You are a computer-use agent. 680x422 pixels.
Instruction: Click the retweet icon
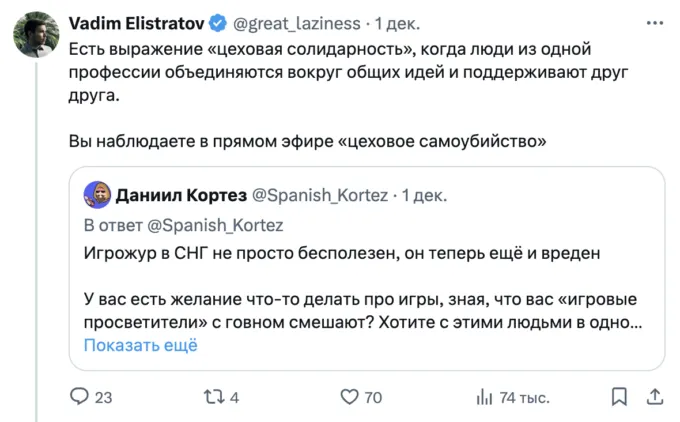[213, 397]
